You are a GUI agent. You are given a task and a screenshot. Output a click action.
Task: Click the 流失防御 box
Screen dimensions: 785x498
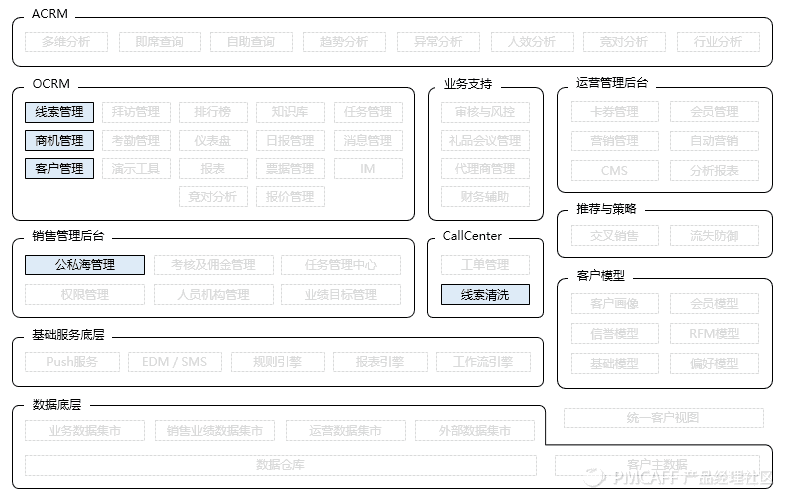[714, 236]
